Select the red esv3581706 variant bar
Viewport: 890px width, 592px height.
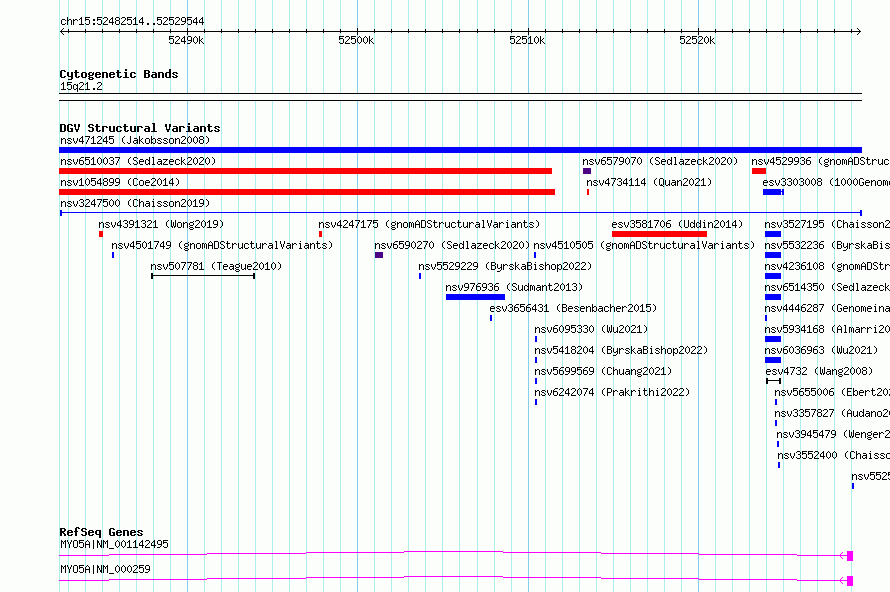pos(659,234)
